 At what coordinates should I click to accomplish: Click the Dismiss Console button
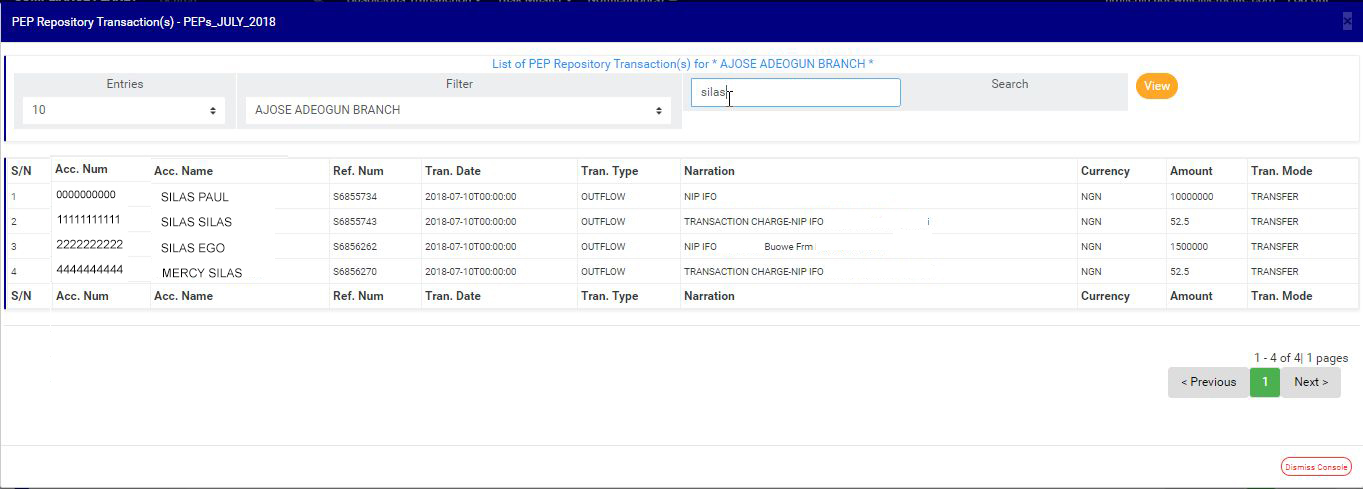pyautogui.click(x=1316, y=467)
